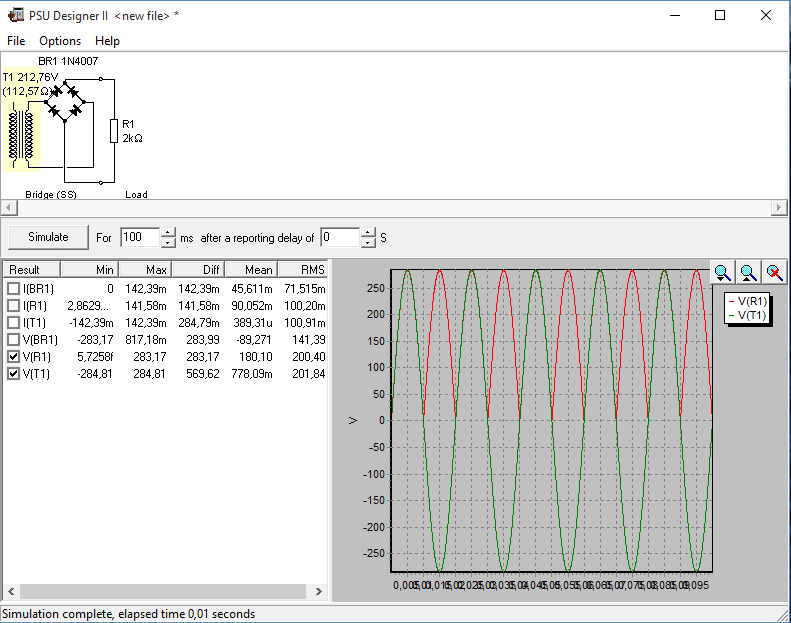
Task: Open the File menu
Action: pyautogui.click(x=16, y=41)
